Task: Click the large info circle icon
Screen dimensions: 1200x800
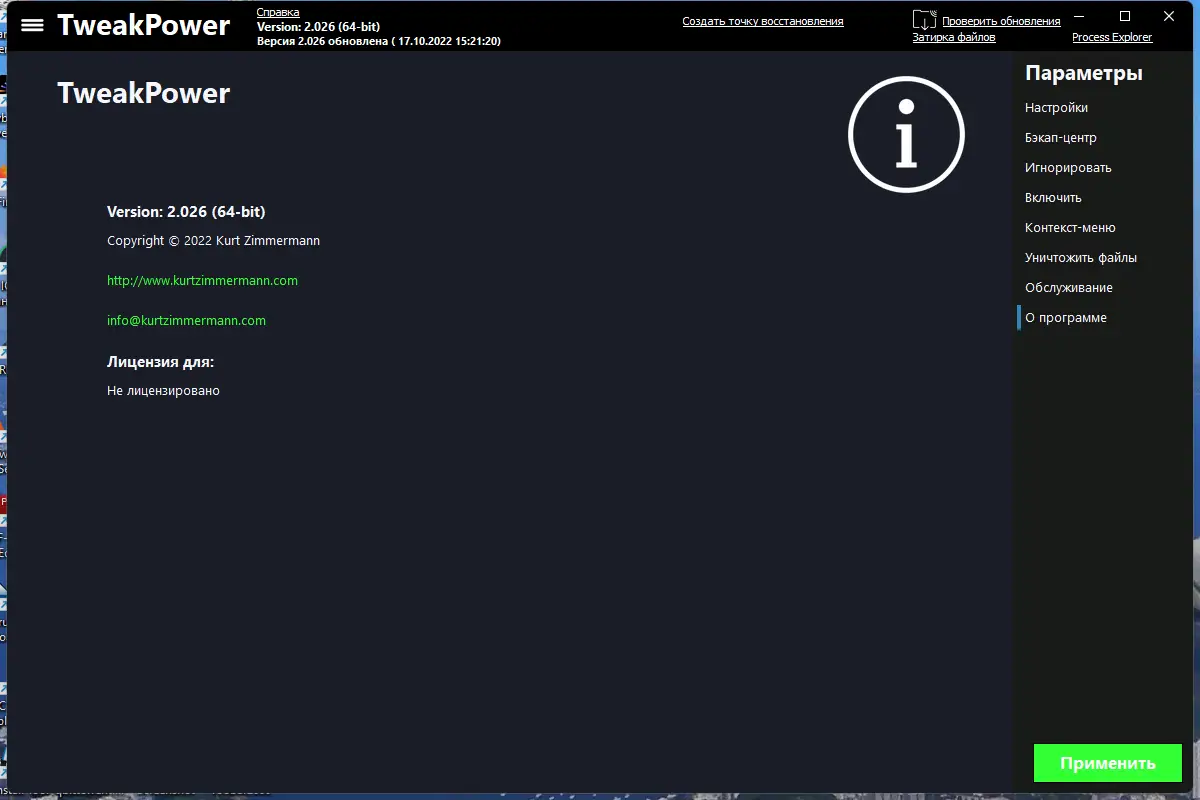Action: coord(906,134)
